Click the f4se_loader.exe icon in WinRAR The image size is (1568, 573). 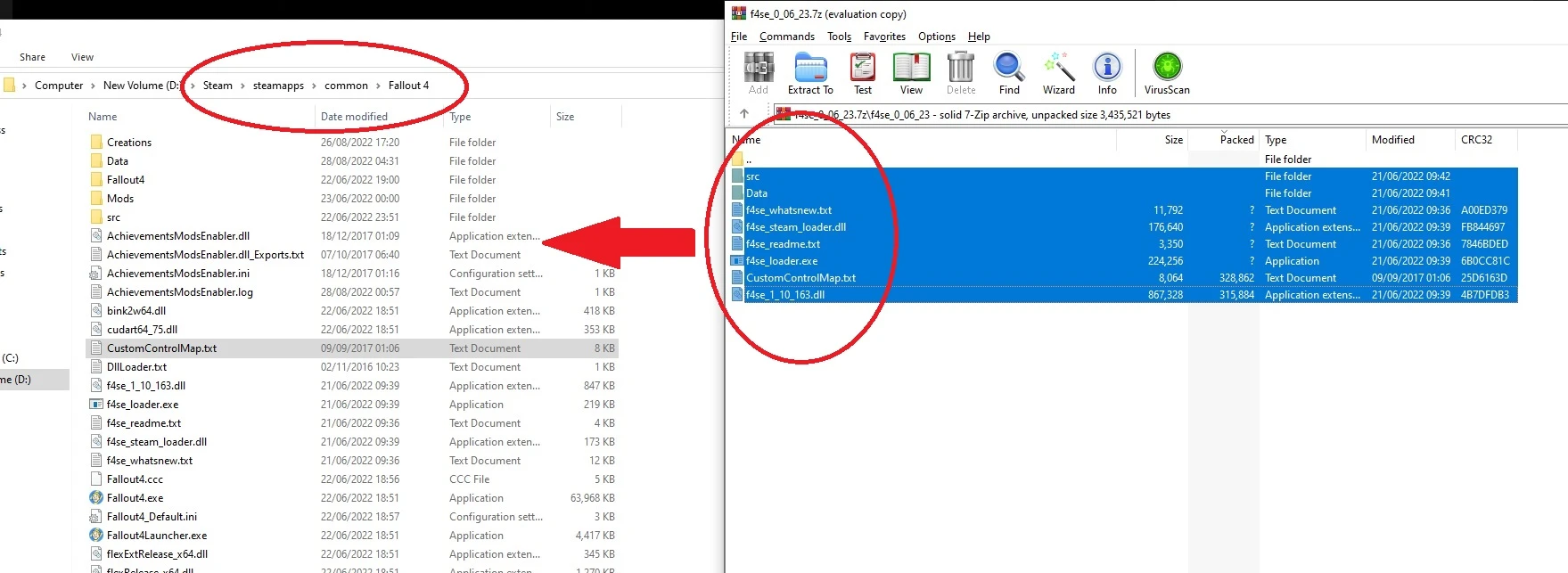tap(737, 261)
